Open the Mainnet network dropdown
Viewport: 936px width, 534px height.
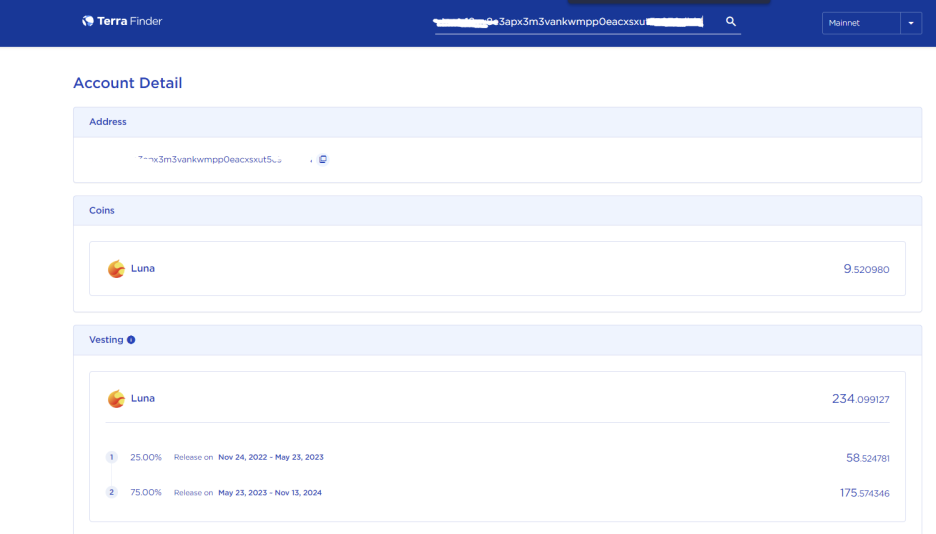[x=872, y=23]
